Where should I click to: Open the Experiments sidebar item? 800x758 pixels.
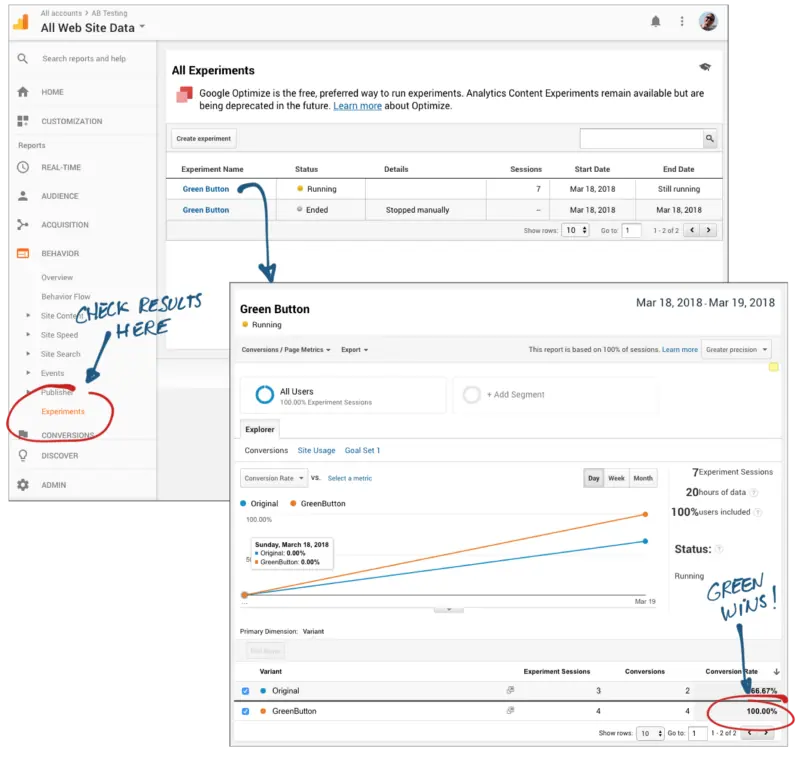coord(63,411)
